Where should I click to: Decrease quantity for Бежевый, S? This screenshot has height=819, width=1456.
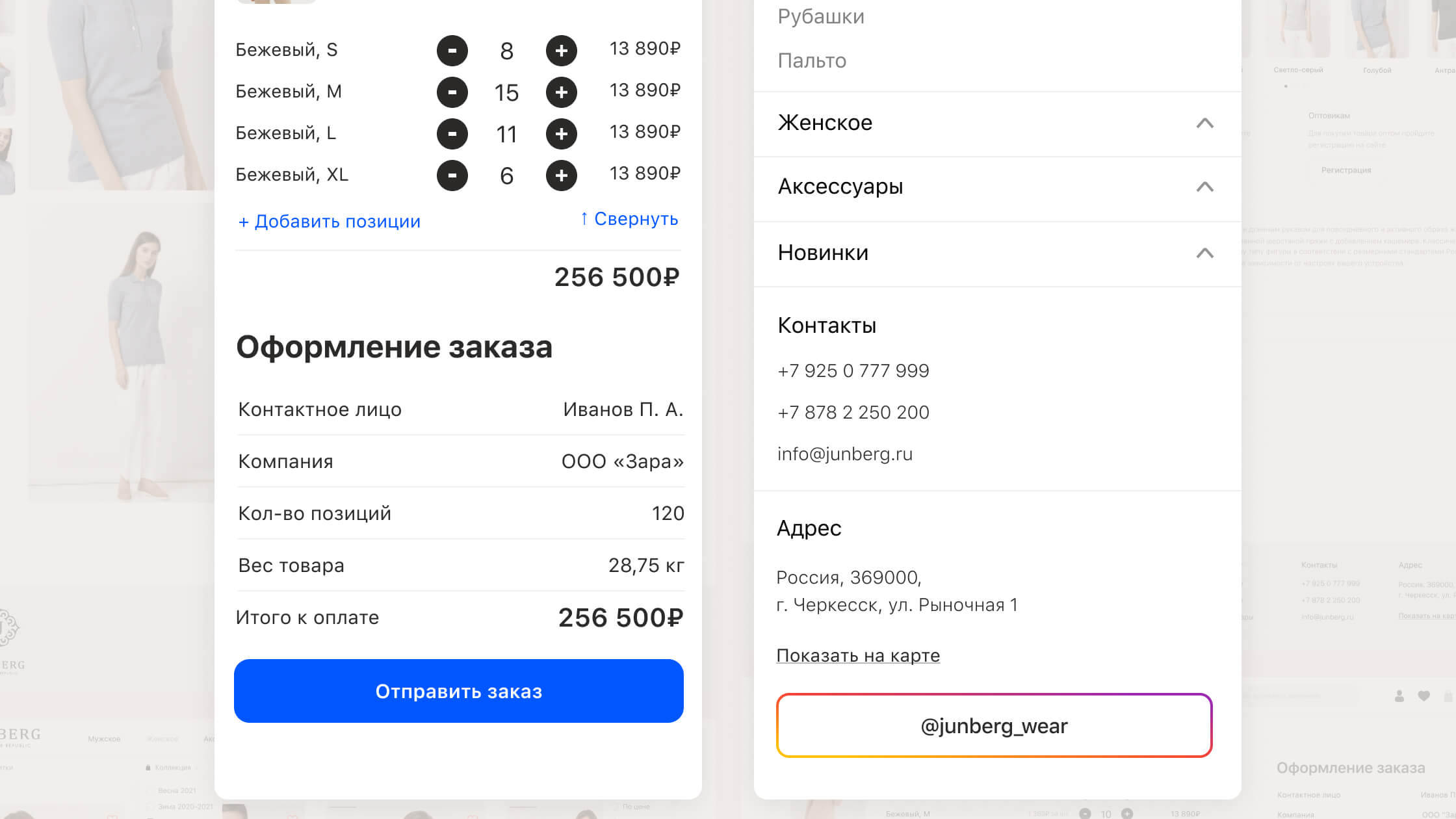[452, 51]
